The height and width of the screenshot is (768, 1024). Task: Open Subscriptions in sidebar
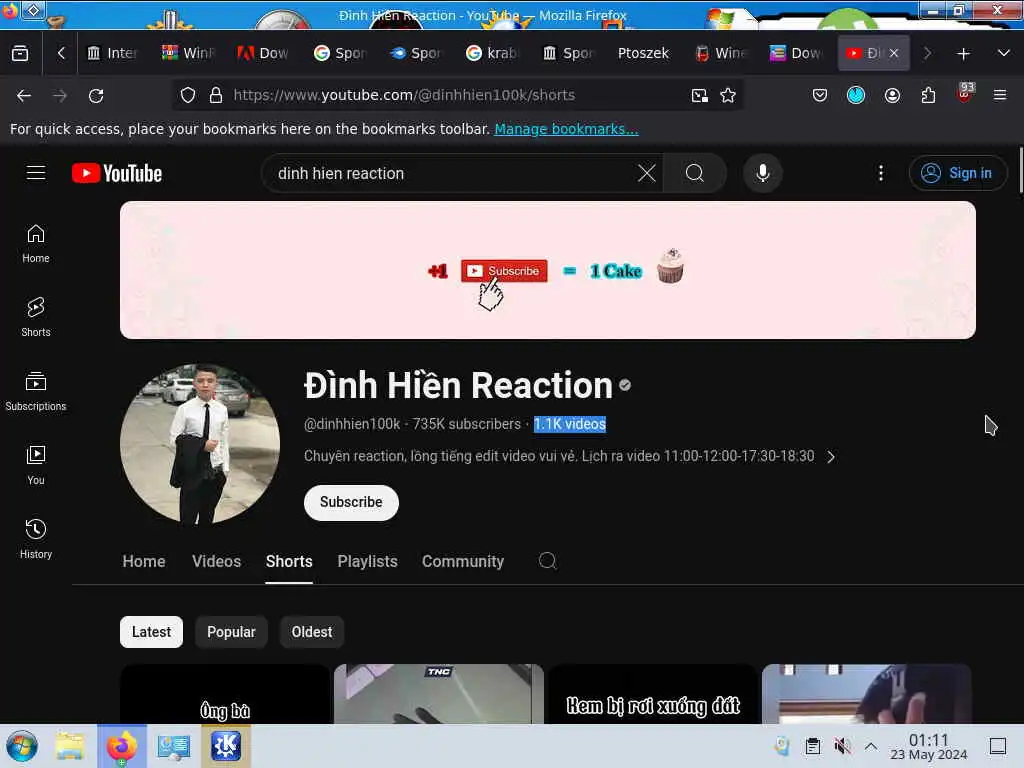pos(36,391)
